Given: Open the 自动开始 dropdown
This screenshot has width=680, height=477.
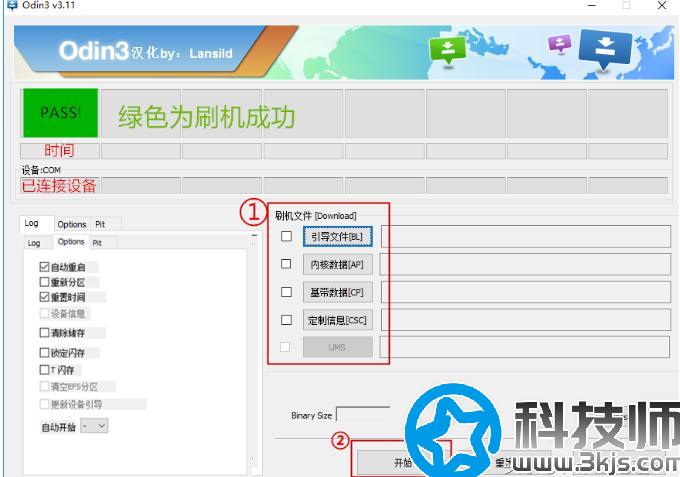Looking at the screenshot, I should pyautogui.click(x=94, y=426).
